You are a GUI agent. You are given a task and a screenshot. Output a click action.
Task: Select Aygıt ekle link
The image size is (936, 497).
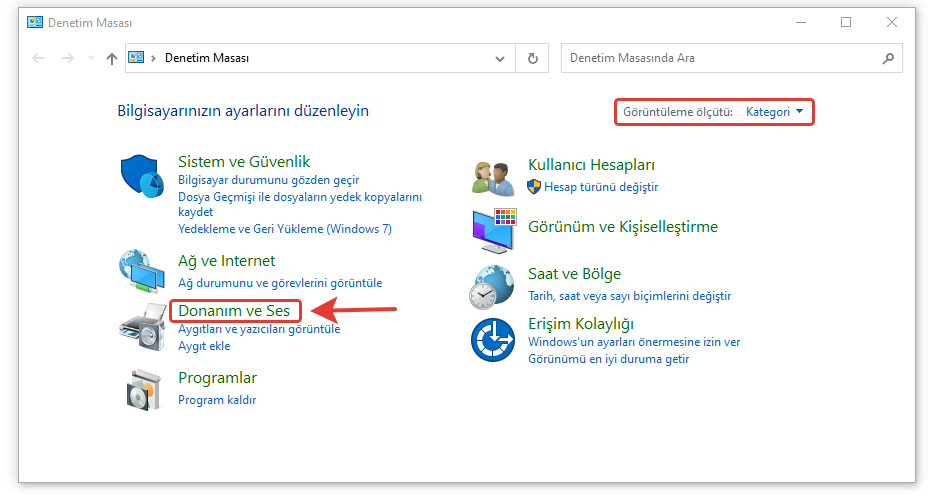[204, 346]
